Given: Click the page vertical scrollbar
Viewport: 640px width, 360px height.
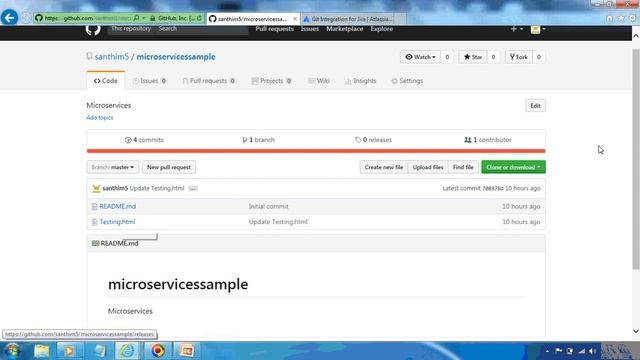Looking at the screenshot, I should pos(636,159).
